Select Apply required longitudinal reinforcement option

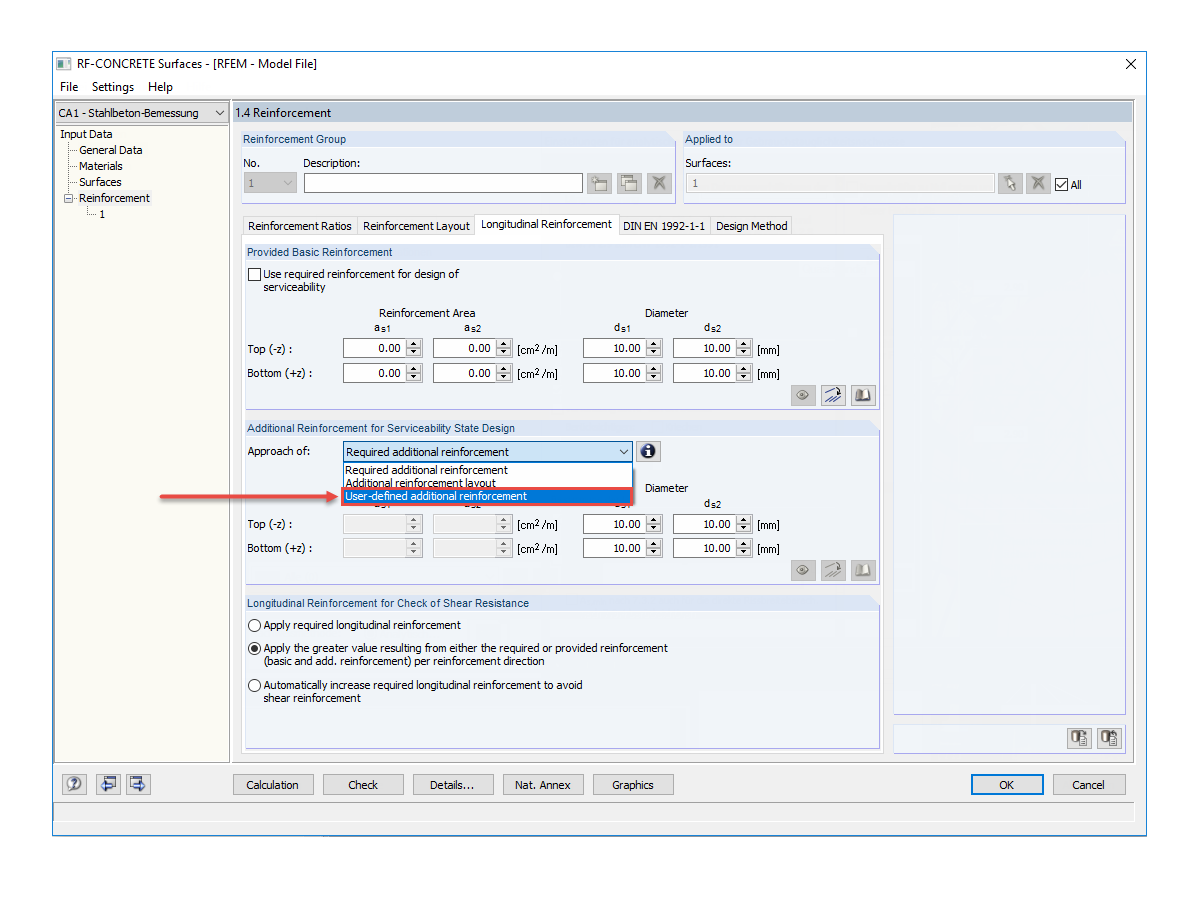[x=254, y=625]
